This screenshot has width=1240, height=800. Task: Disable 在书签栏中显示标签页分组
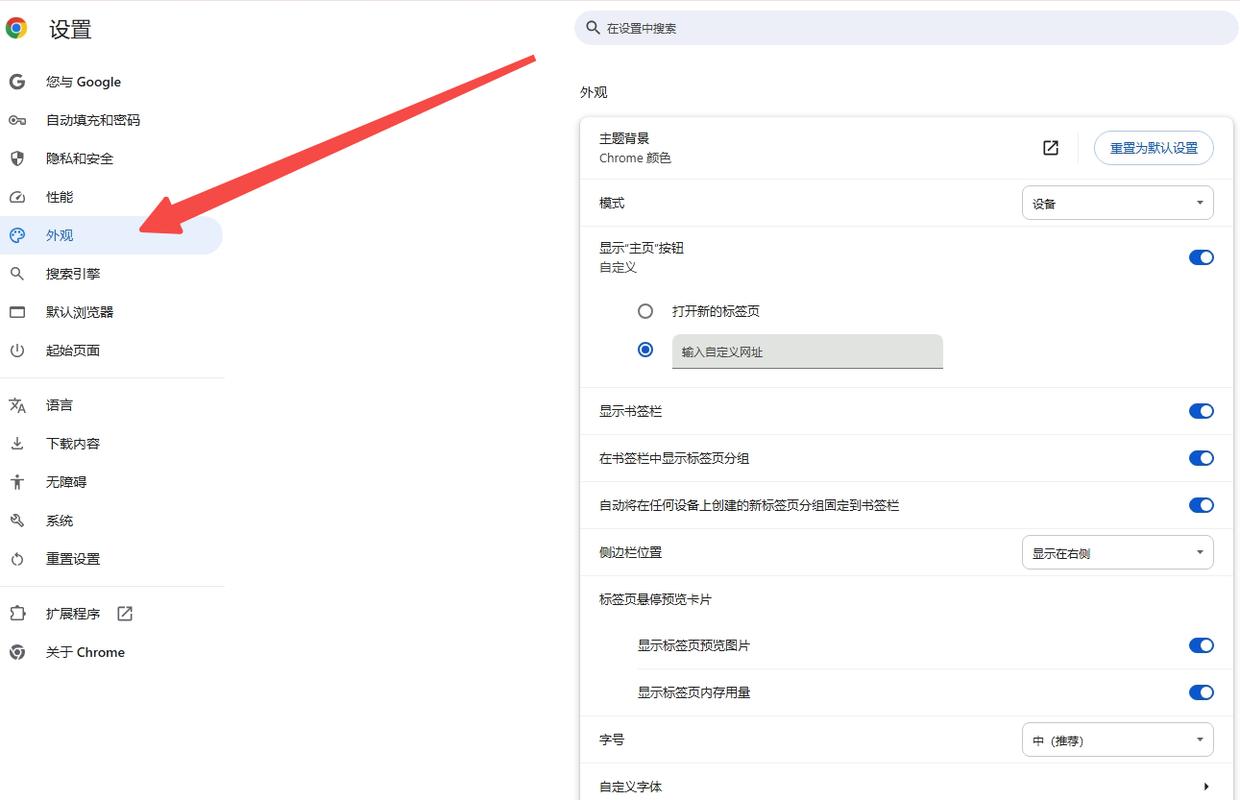tap(1200, 458)
